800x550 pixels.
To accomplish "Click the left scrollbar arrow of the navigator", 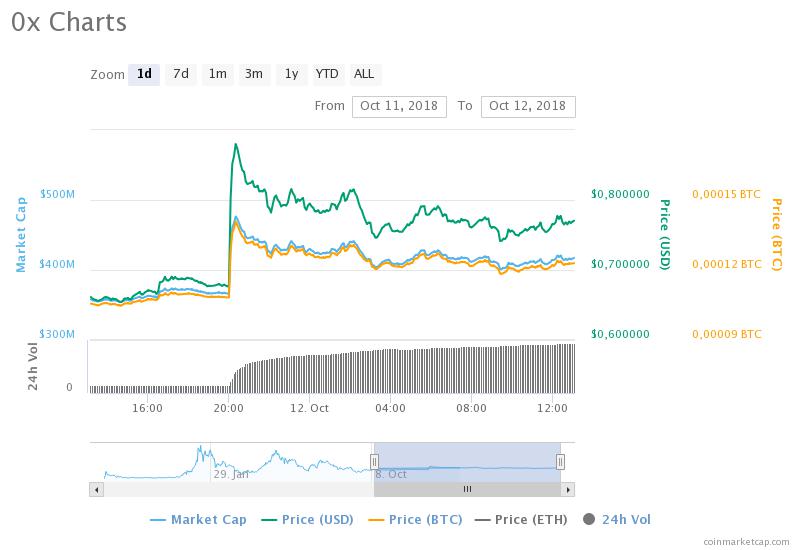I will [96, 489].
